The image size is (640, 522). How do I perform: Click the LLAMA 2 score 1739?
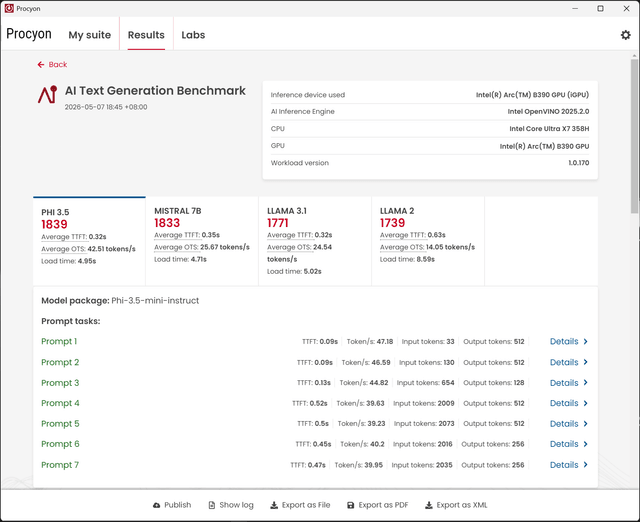pyautogui.click(x=392, y=223)
